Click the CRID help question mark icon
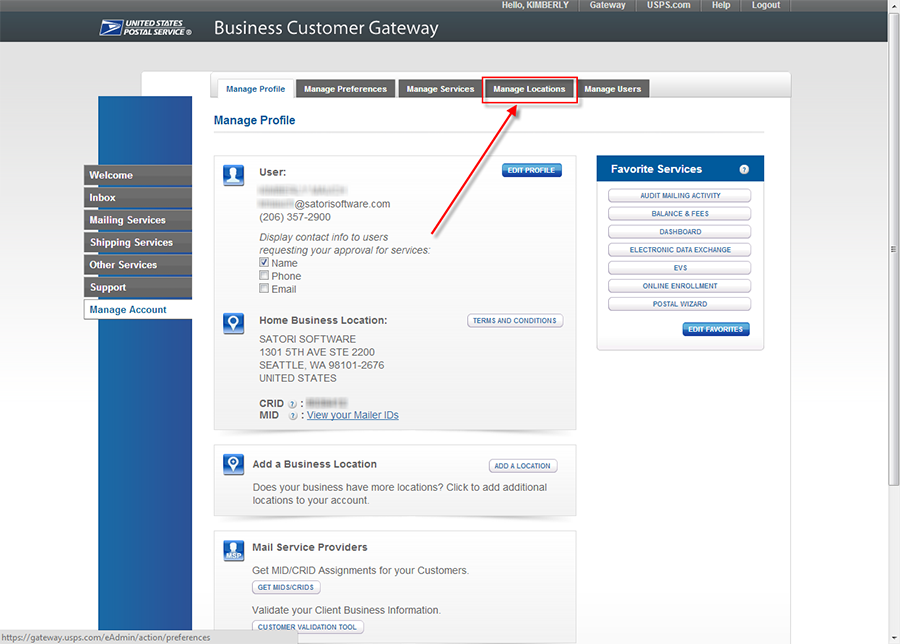 [293, 404]
